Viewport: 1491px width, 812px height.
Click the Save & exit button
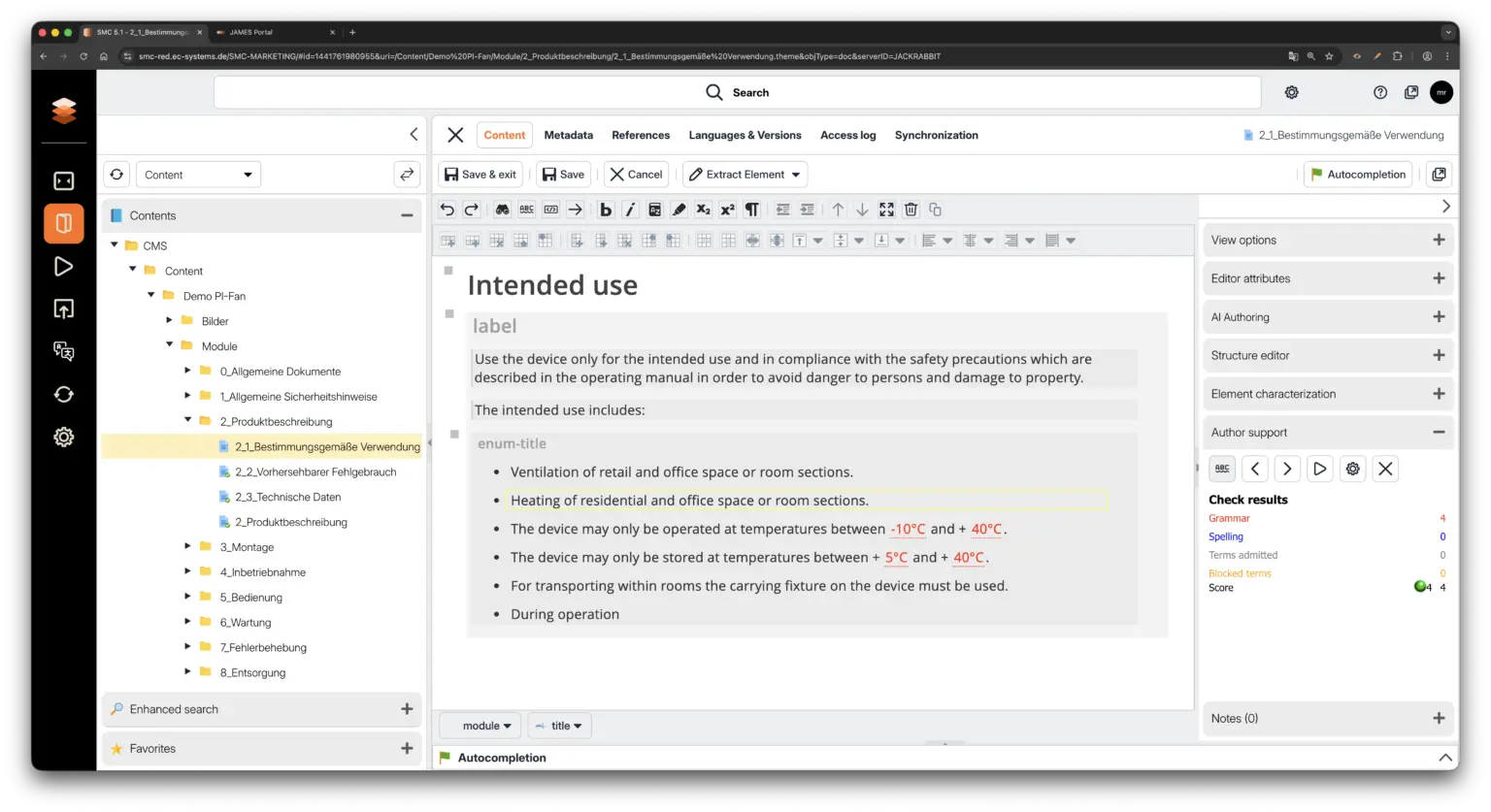coord(480,175)
